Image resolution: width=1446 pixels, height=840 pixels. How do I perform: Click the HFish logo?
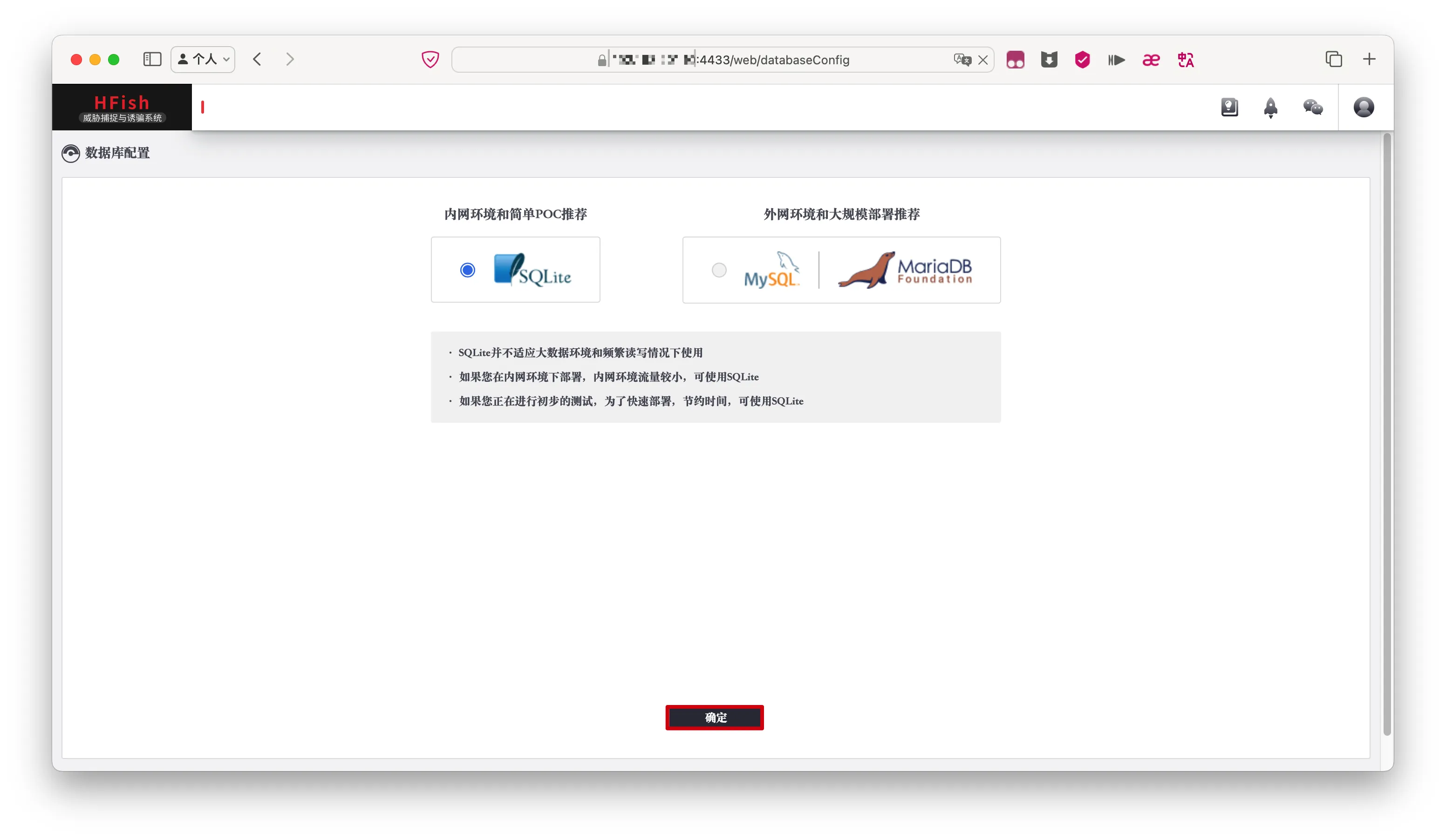[x=122, y=107]
